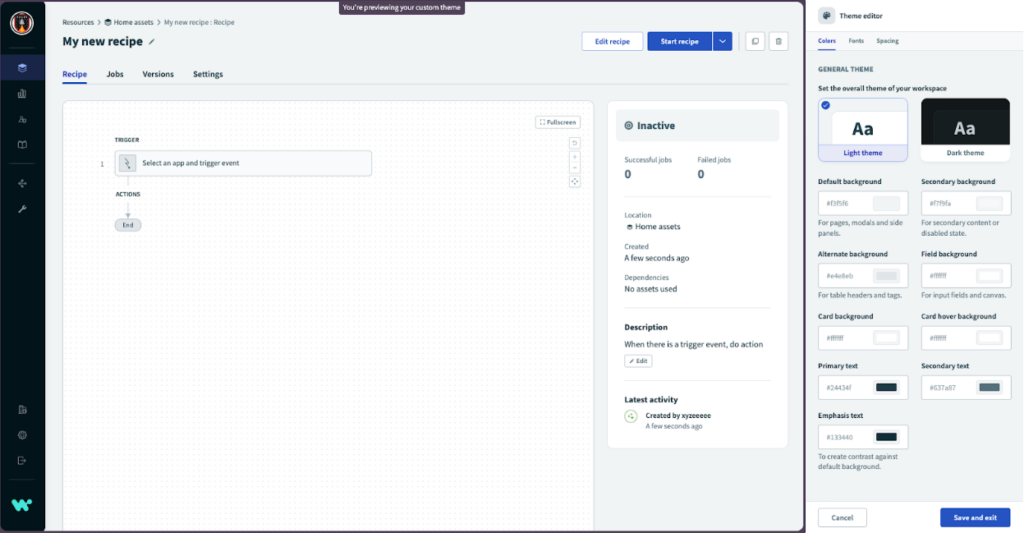
Task: Click the Edit recipe button
Action: (612, 41)
